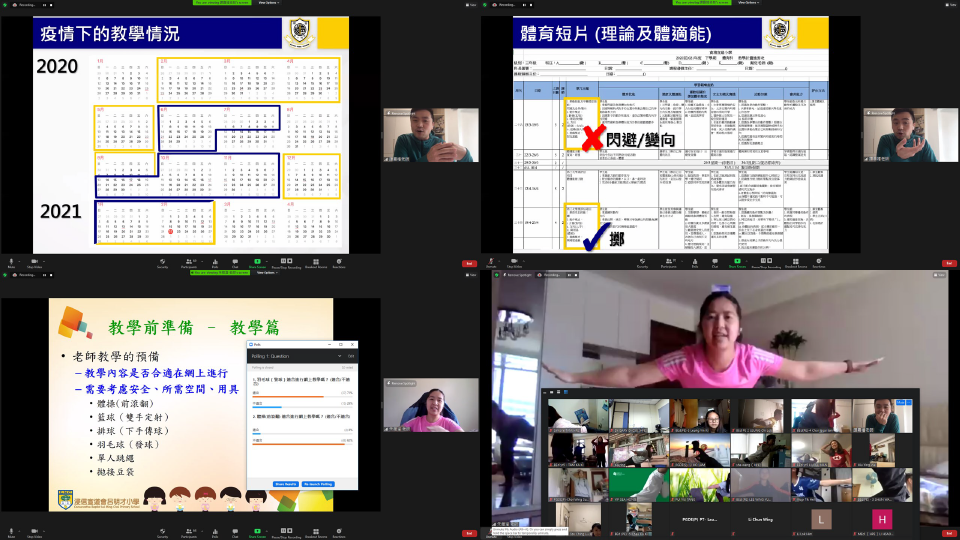Stop video in the 疫情下的教學情況 window
The width and height of the screenshot is (960, 540).
34,263
